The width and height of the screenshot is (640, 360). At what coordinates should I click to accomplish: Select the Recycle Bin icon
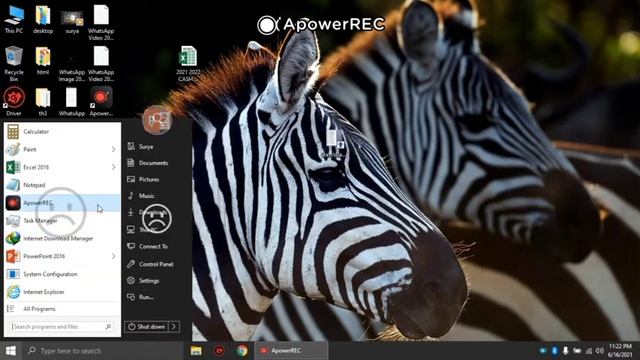14,64
